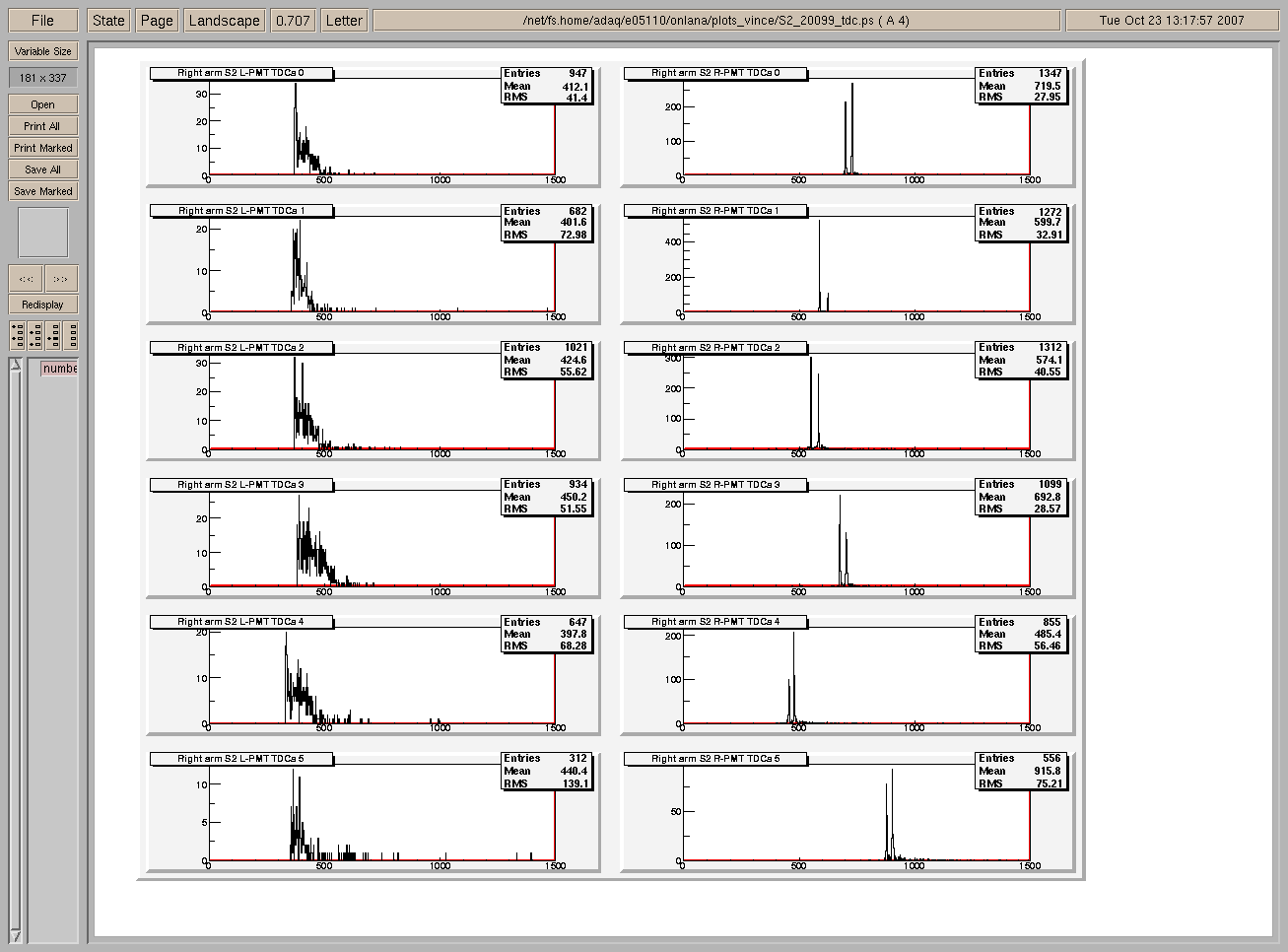Click the stats box with Entries 855
The height and width of the screenshot is (952, 1288).
point(1021,634)
